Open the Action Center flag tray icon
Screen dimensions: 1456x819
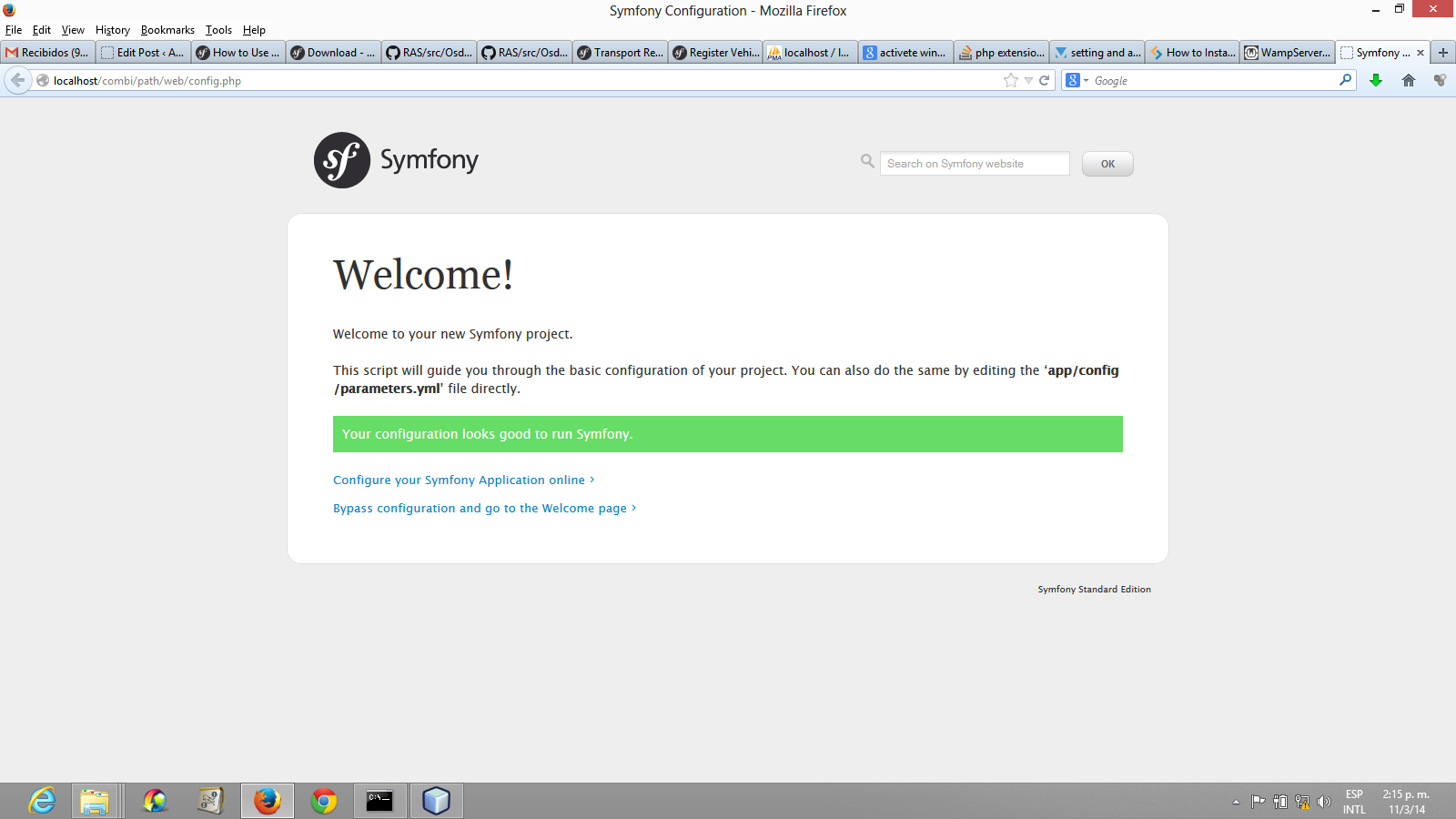(x=1258, y=802)
